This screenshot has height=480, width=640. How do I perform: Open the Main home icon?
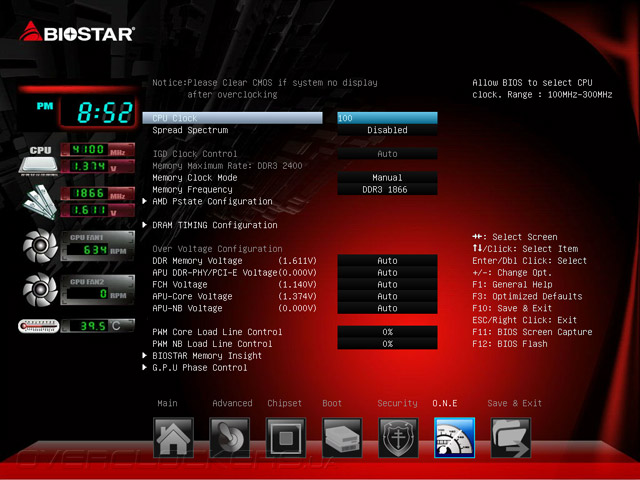tap(173, 438)
